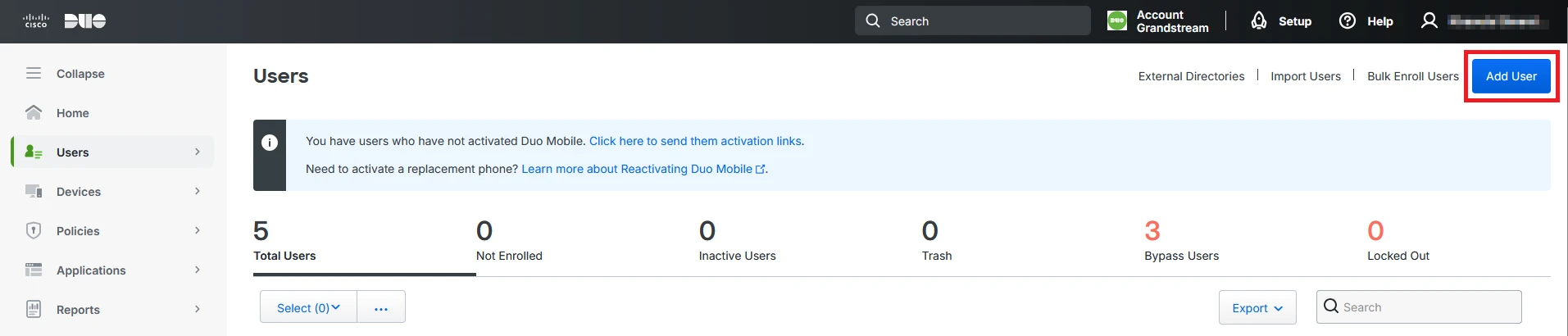Click the external link icon after Reactivating Duo Mobile

click(x=760, y=169)
